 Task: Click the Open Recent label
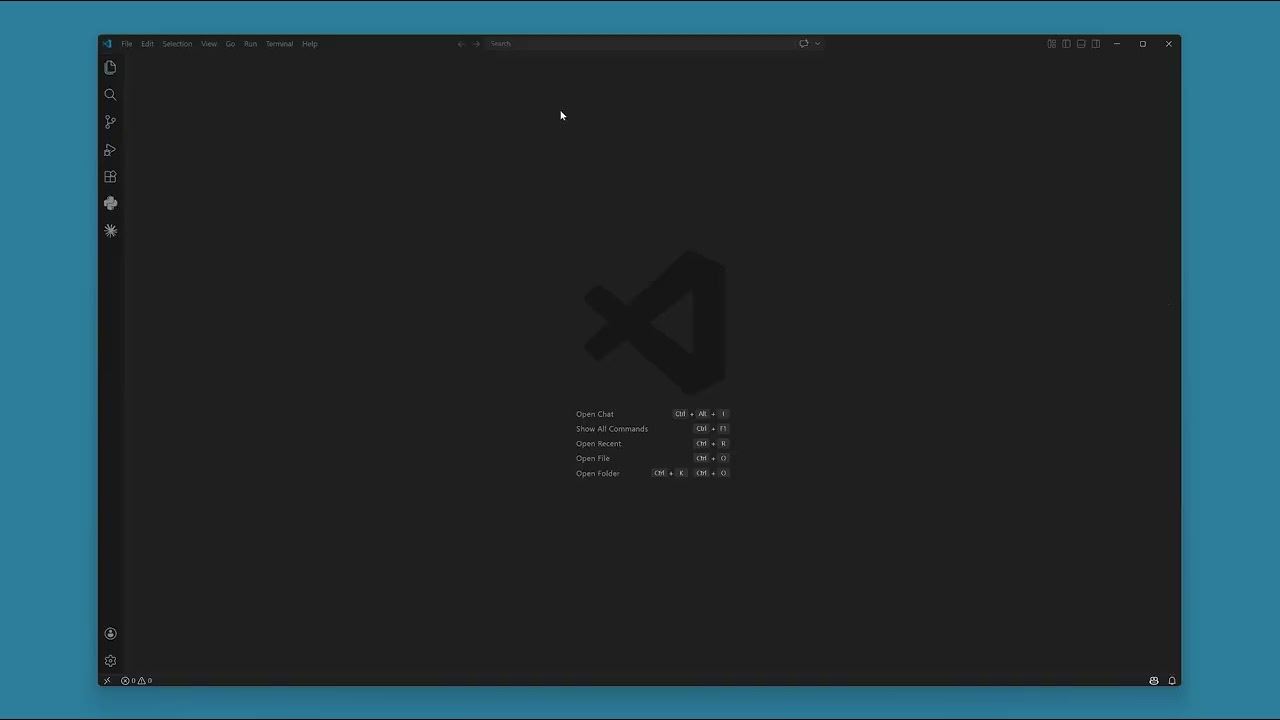click(x=599, y=444)
